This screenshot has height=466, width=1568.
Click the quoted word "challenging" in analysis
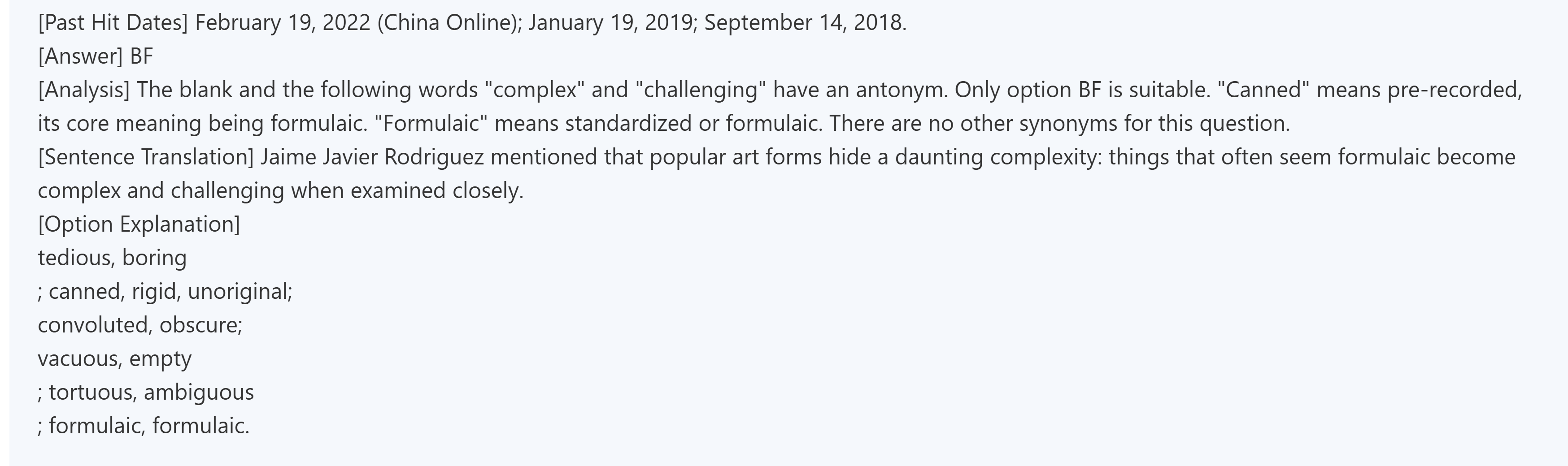700,90
